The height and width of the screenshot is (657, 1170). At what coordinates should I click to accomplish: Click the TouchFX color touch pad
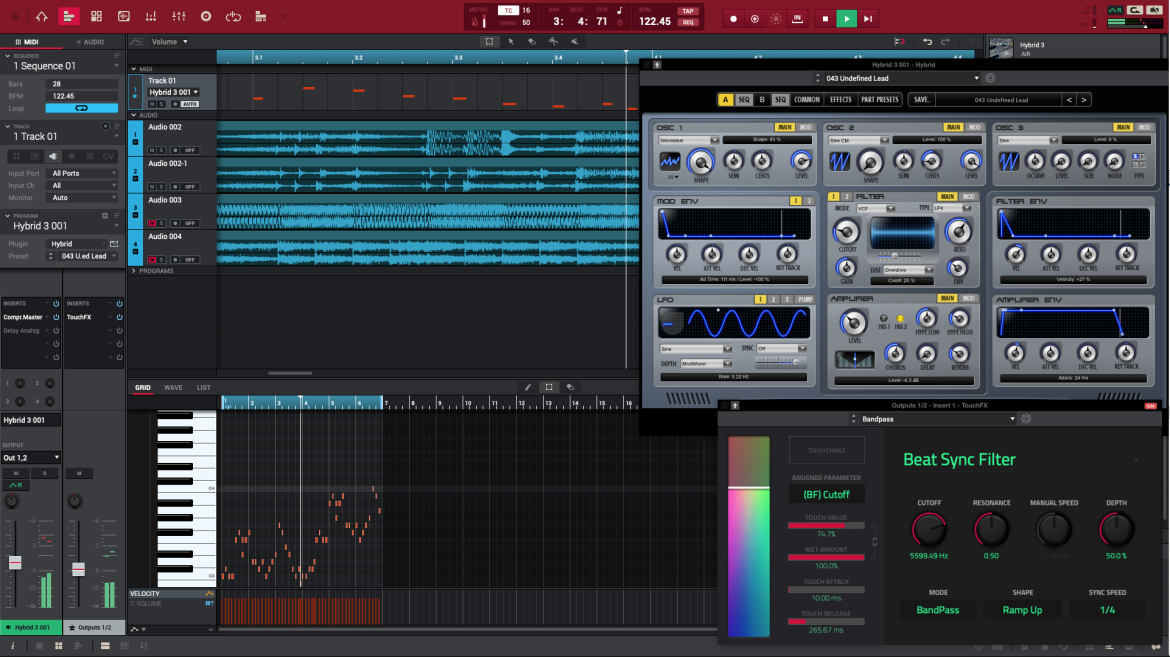click(748, 537)
